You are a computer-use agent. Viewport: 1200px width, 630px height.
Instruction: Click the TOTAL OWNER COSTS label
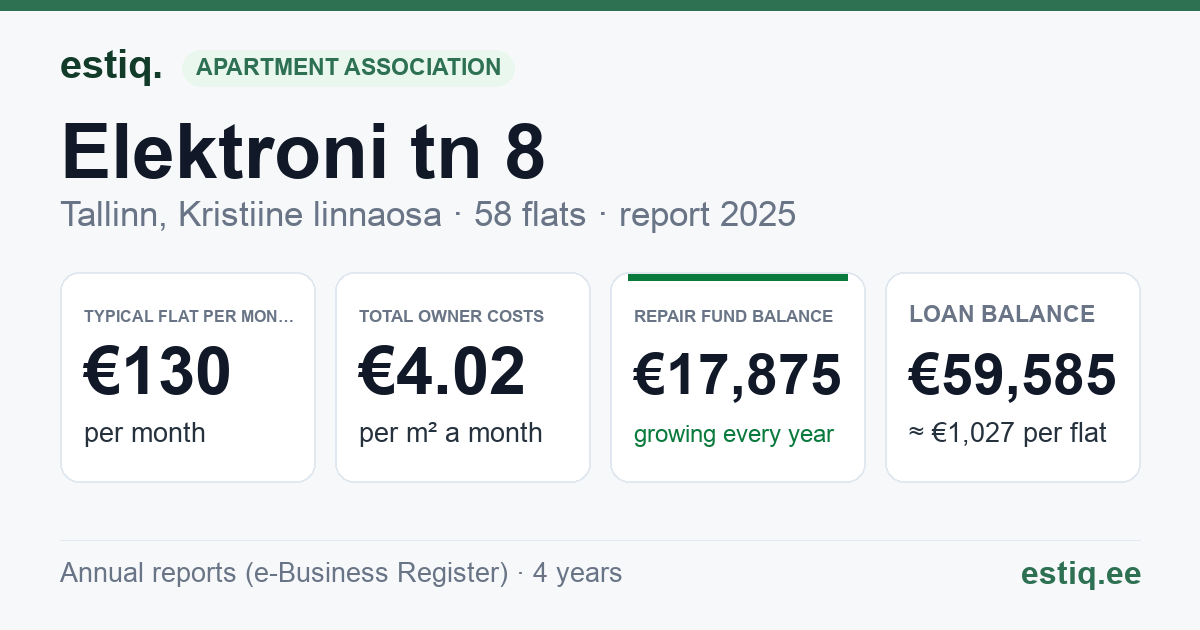coord(451,316)
